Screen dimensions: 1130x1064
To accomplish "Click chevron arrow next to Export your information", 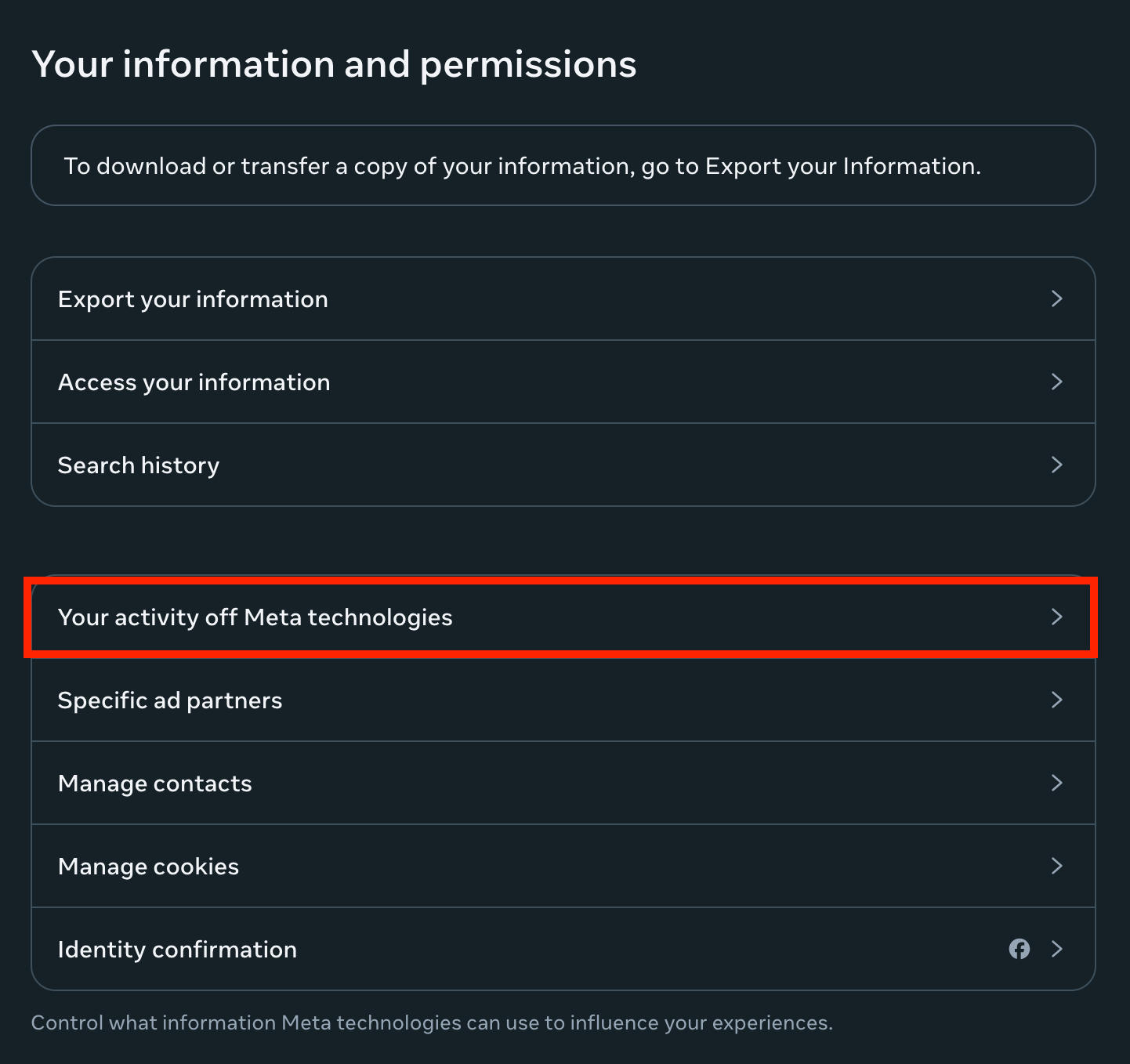I will [1056, 299].
